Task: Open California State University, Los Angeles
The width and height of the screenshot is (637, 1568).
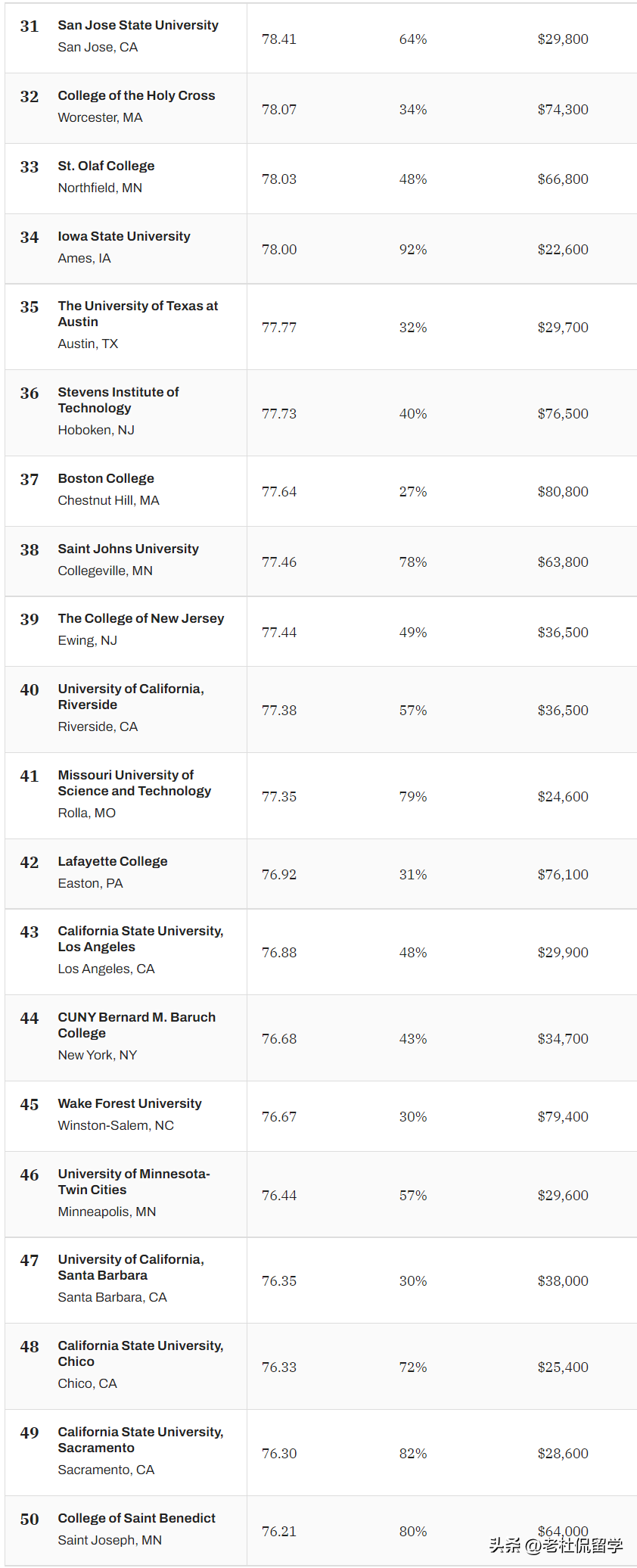Action: (x=140, y=939)
